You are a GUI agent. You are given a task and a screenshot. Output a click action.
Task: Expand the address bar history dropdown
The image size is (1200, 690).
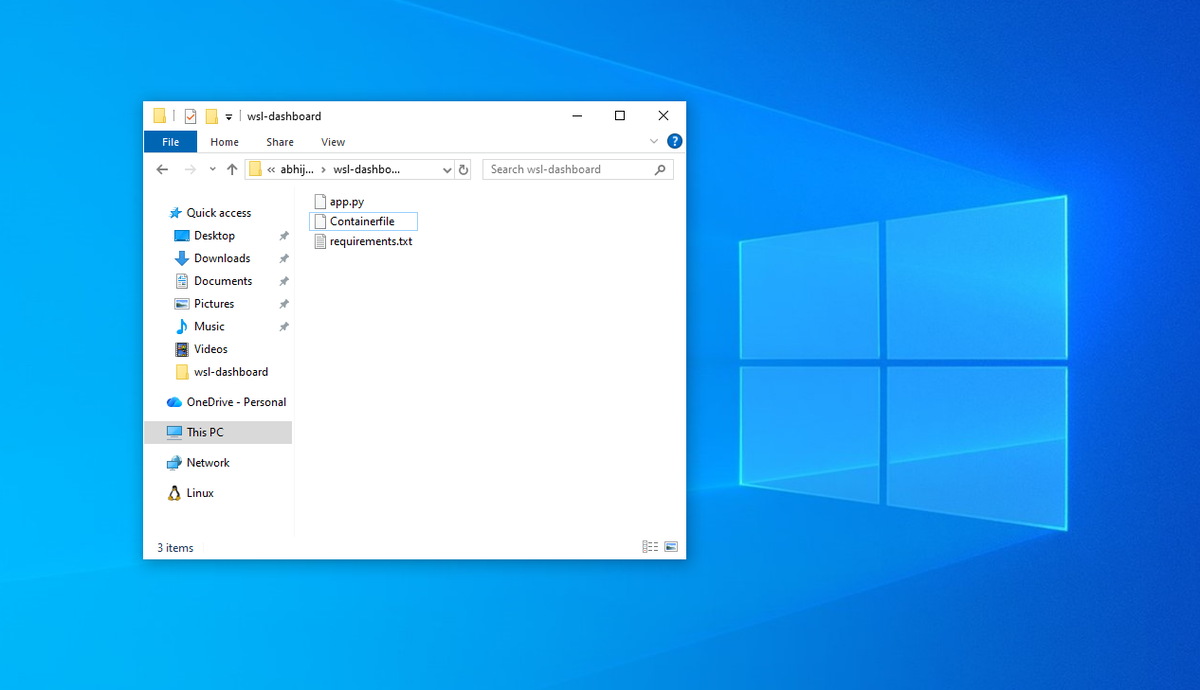point(447,170)
